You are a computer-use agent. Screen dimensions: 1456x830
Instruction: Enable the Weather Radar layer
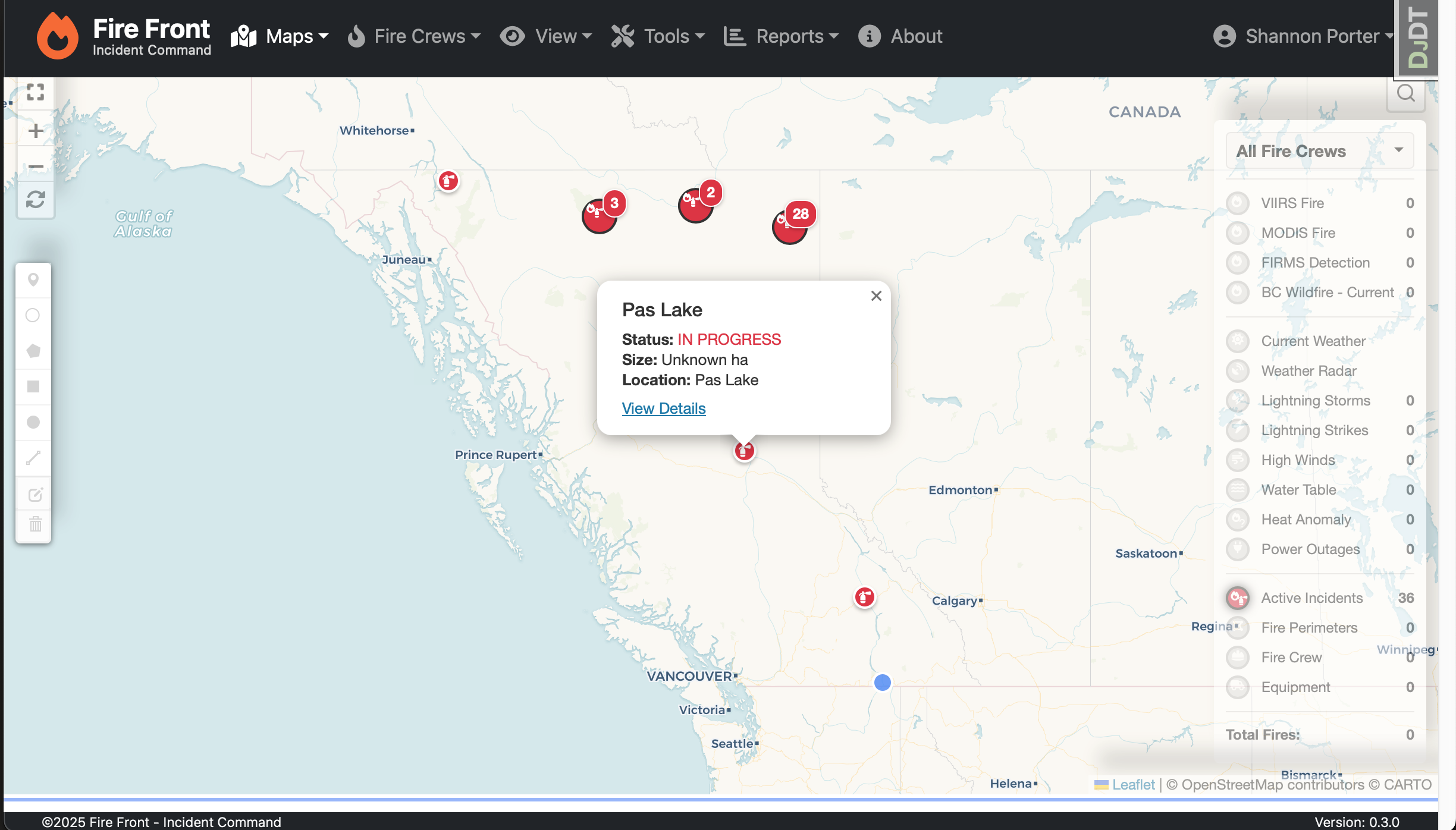(x=1238, y=371)
